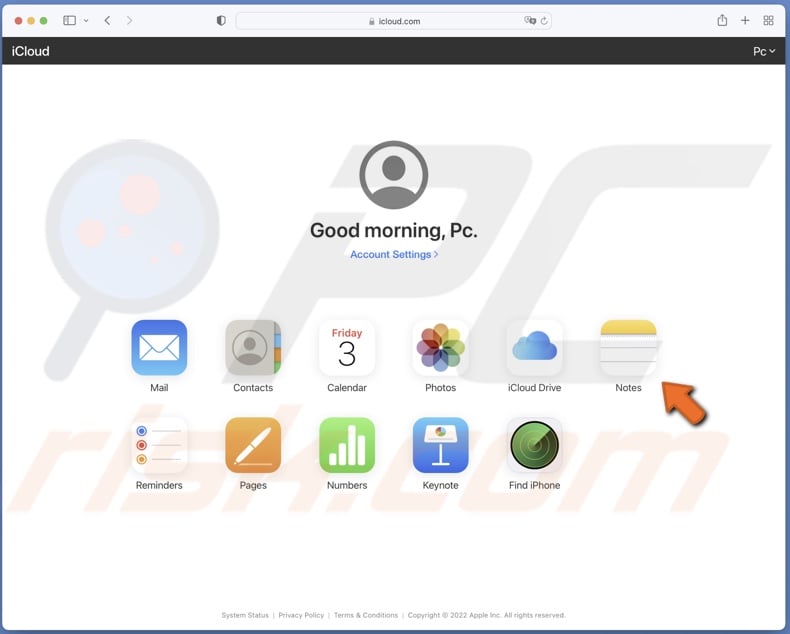790x634 pixels.
Task: Click the Keynote label text
Action: 440,485
